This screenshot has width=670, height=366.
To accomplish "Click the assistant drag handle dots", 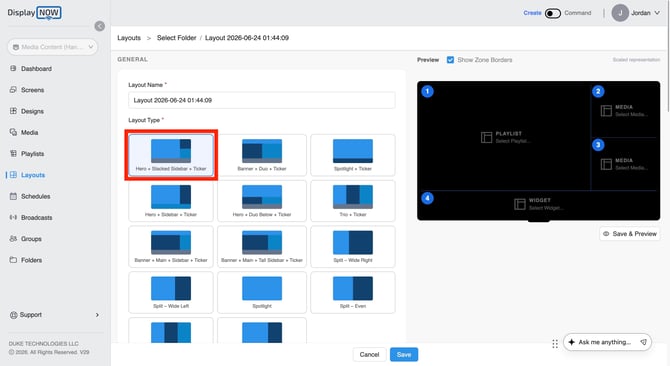I will 555,344.
